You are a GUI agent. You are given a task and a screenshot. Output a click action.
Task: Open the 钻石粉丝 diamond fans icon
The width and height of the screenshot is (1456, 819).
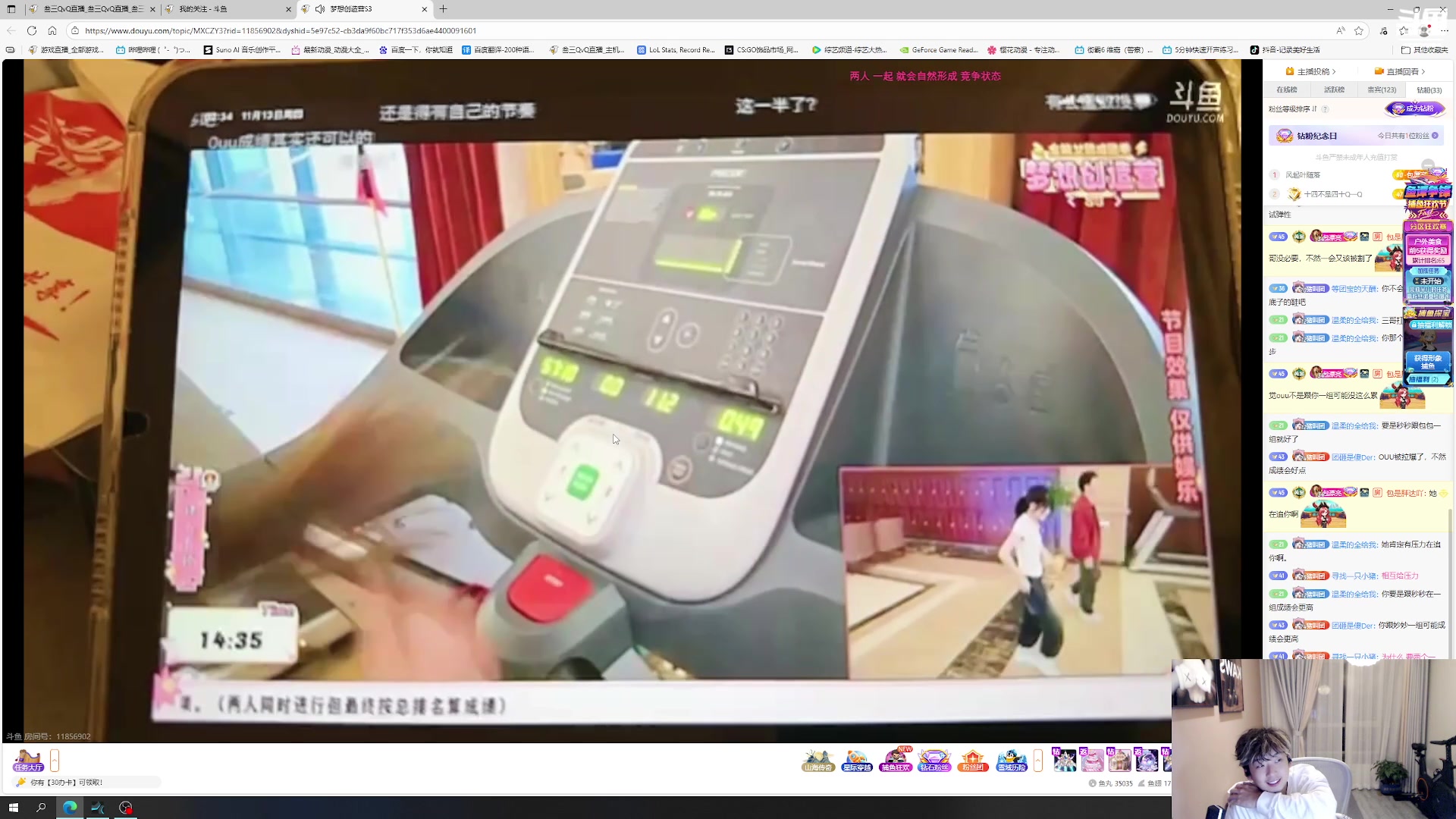pyautogui.click(x=935, y=761)
